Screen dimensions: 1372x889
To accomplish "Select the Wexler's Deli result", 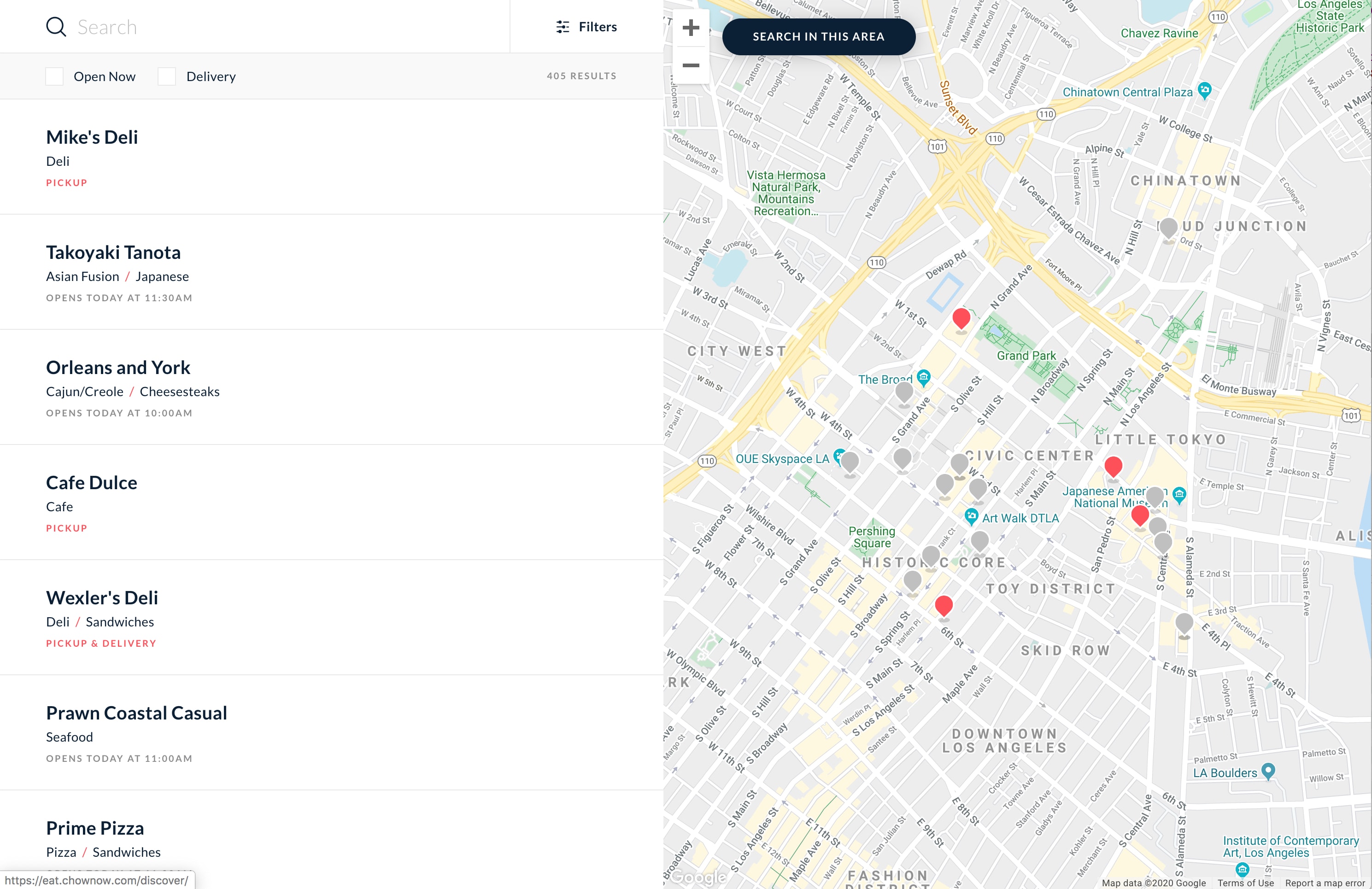I will click(102, 598).
